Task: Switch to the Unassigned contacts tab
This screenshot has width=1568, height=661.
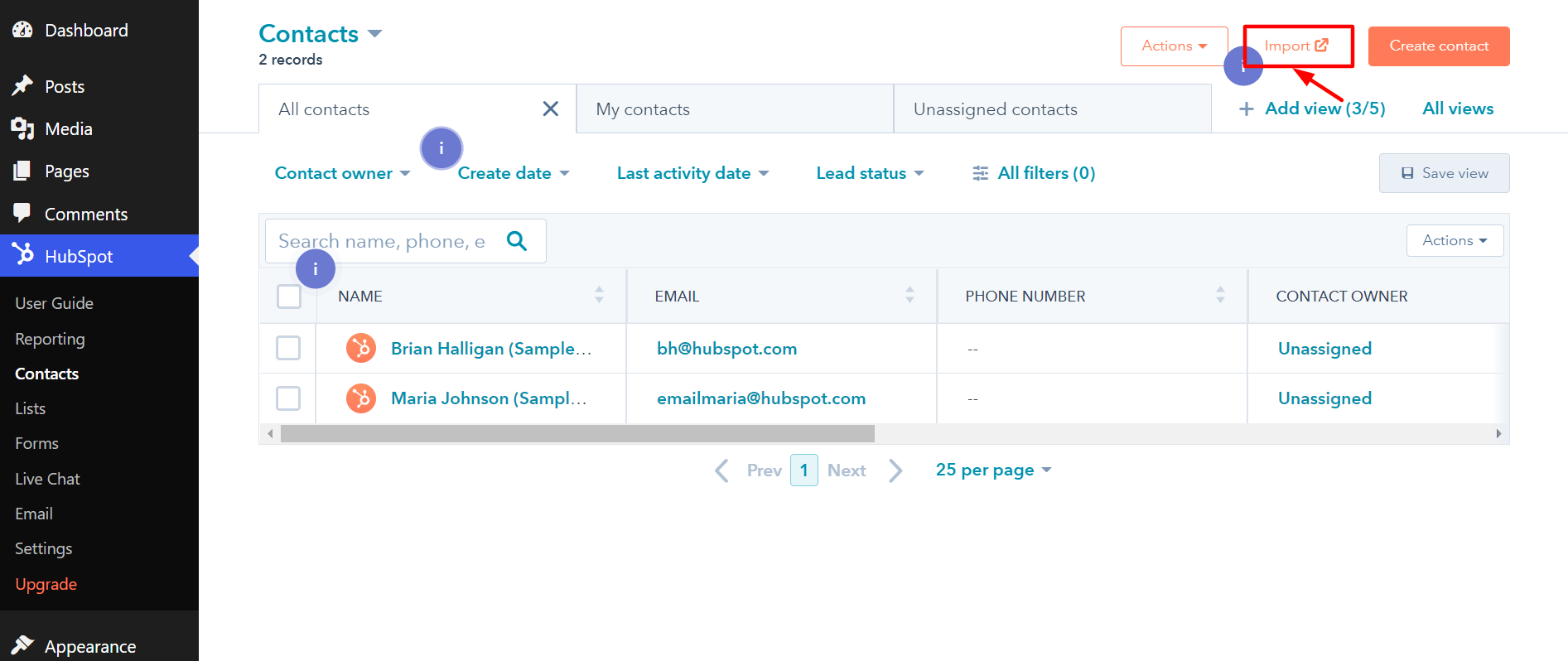Action: click(x=1053, y=109)
